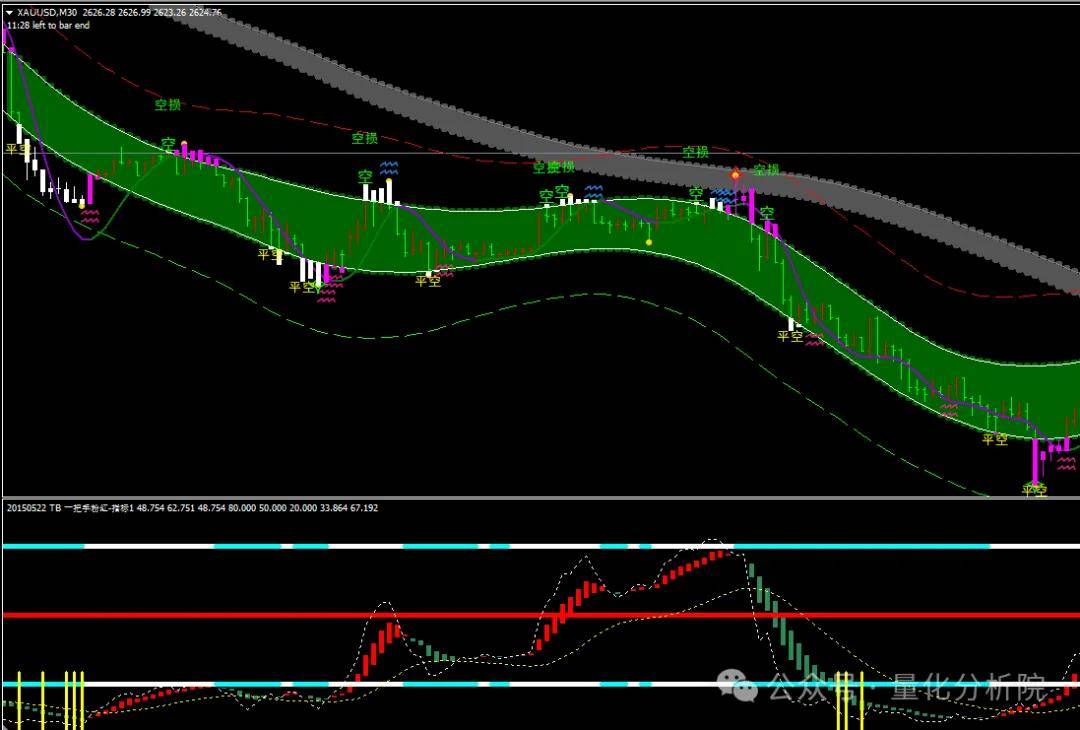
Task: Click the '11:28 left to bar end' timer text
Action: pos(48,25)
